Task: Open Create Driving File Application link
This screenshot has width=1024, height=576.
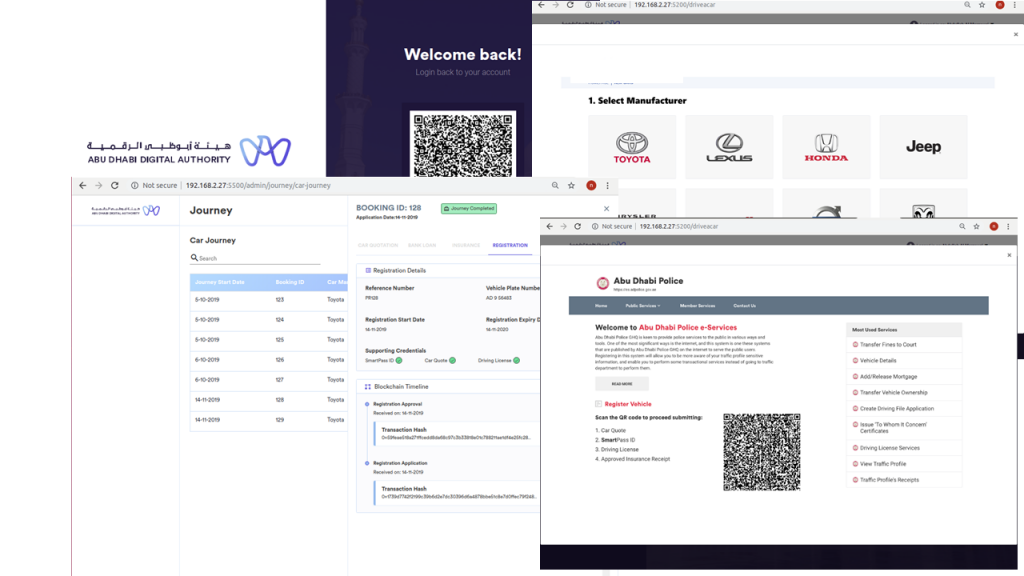Action: click(x=897, y=409)
